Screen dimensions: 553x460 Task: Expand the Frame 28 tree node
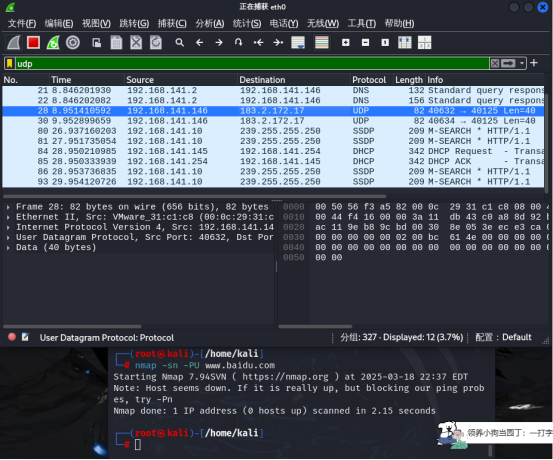(x=8, y=207)
